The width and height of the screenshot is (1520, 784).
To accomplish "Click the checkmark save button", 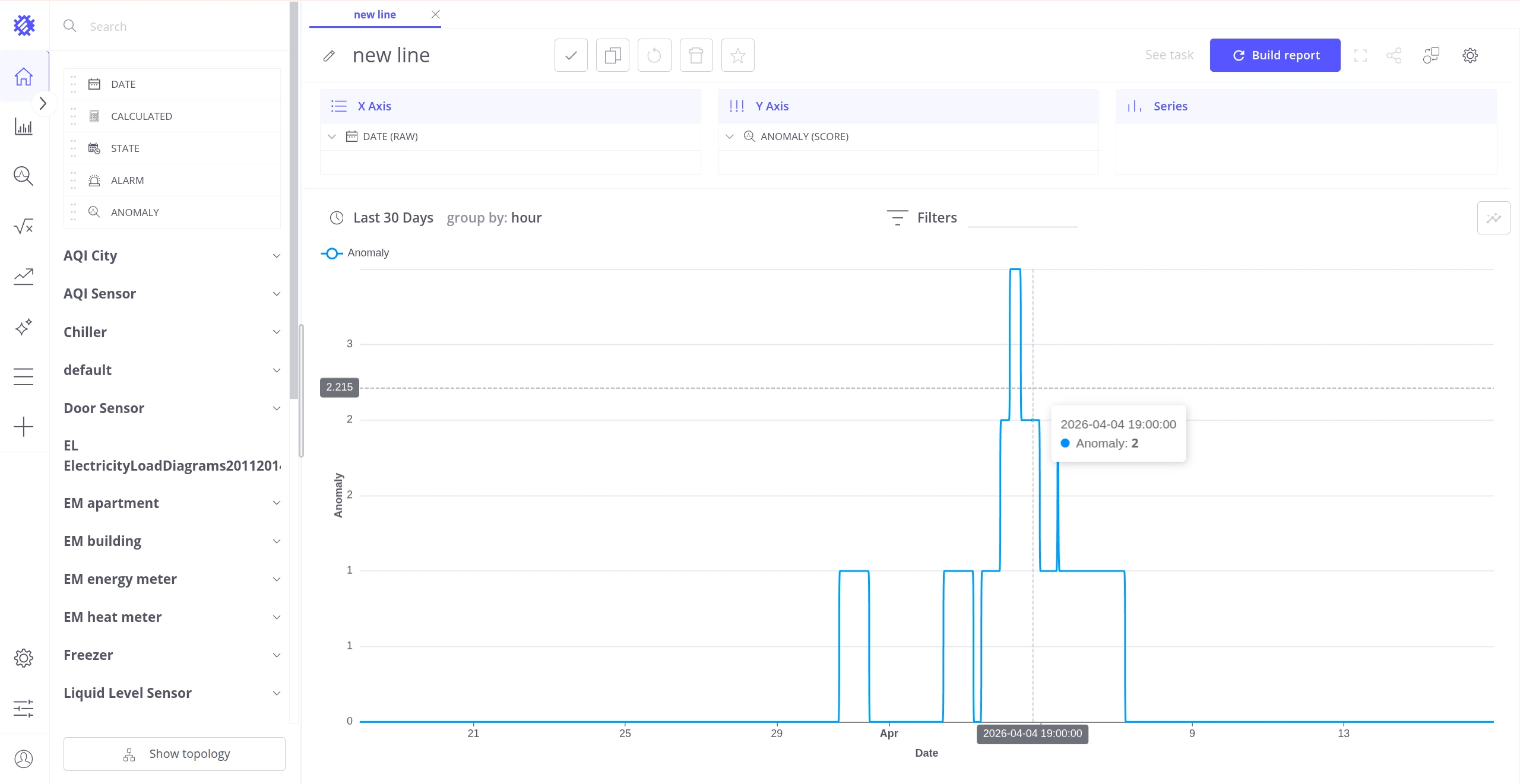I will 571,55.
